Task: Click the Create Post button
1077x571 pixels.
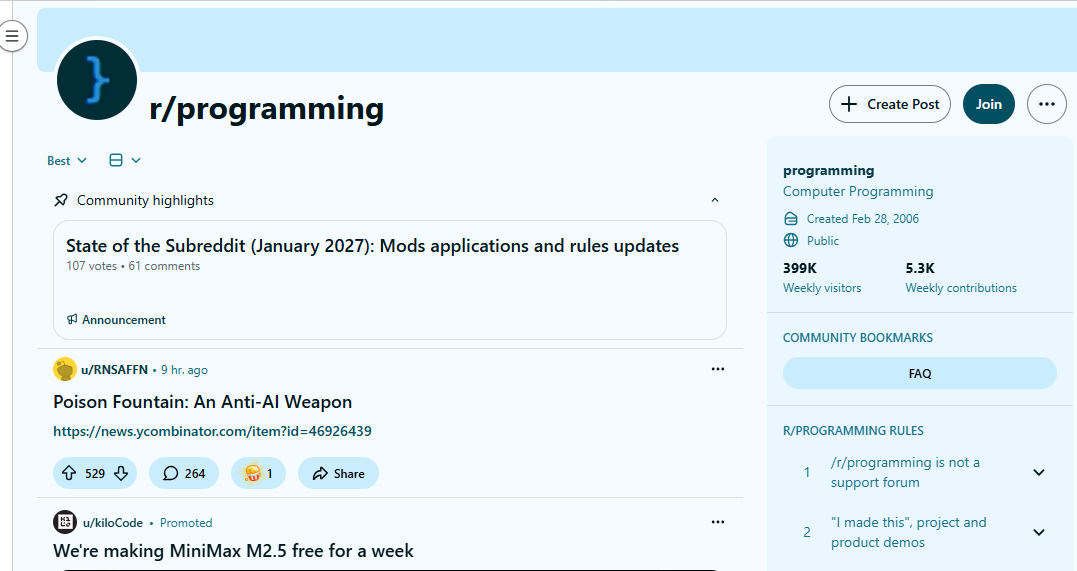Action: (889, 104)
